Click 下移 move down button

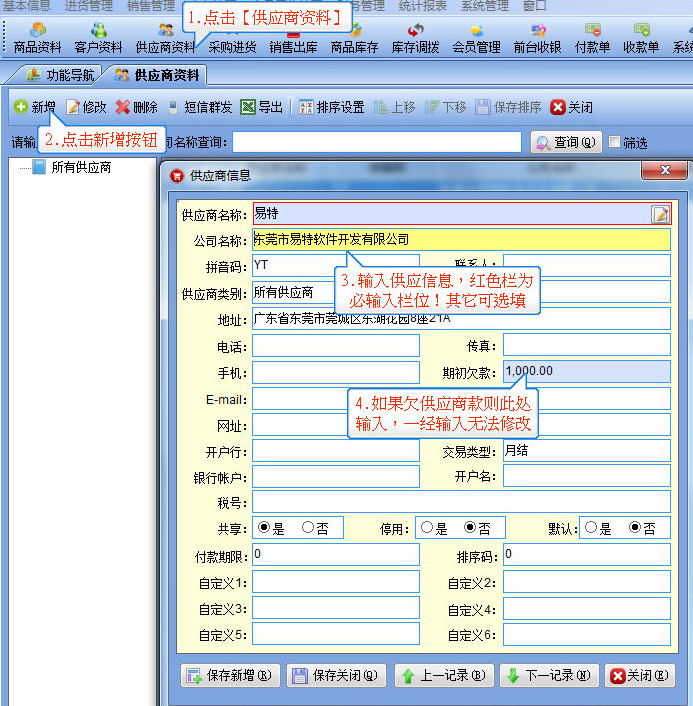[x=446, y=107]
